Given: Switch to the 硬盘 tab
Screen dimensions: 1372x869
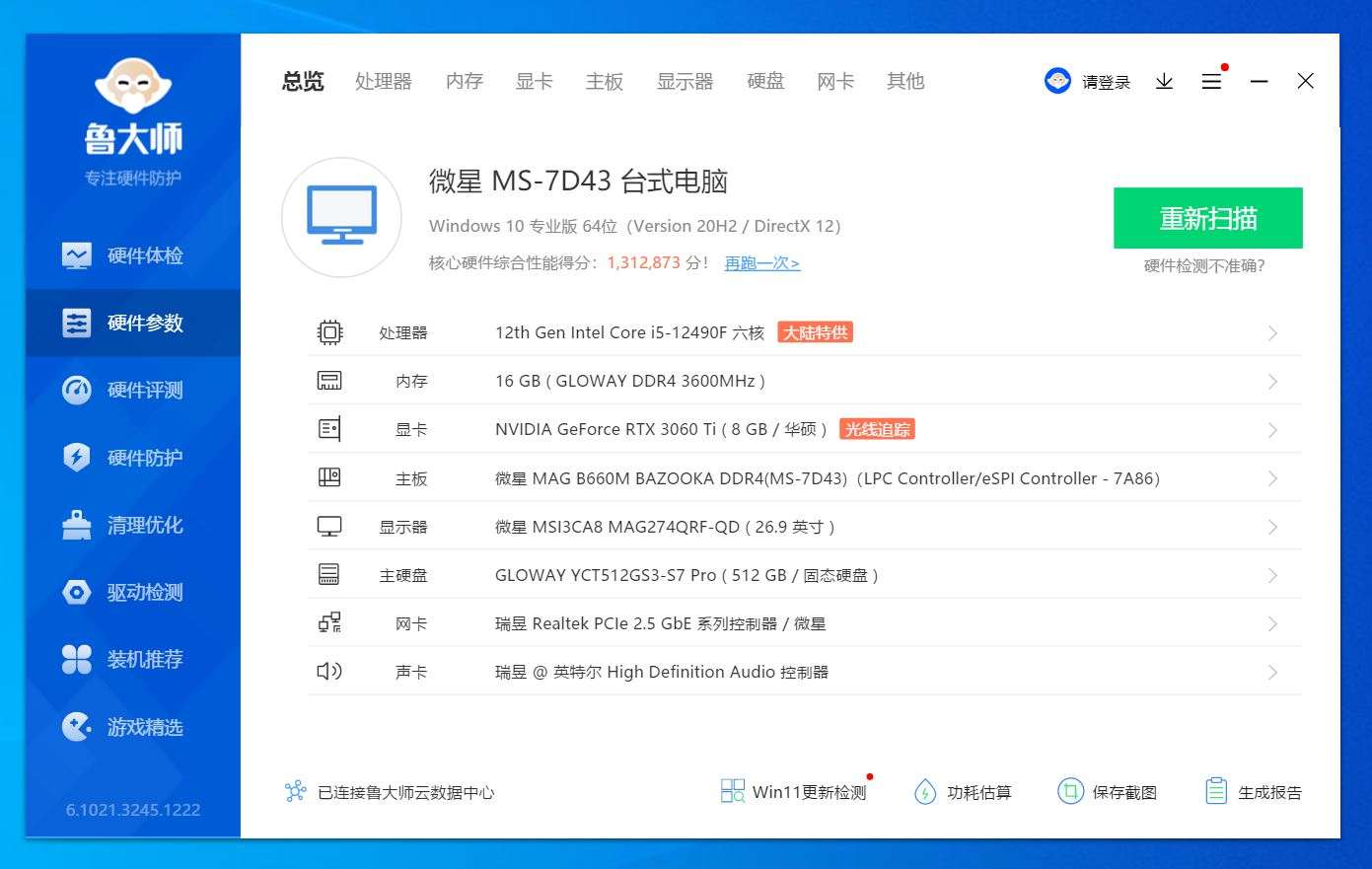Looking at the screenshot, I should [765, 82].
